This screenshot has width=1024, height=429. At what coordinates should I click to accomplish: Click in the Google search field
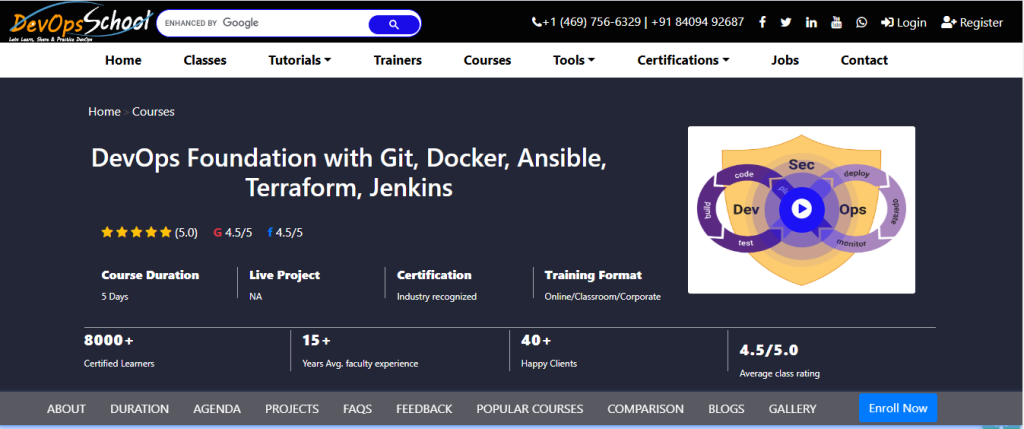pyautogui.click(x=263, y=24)
